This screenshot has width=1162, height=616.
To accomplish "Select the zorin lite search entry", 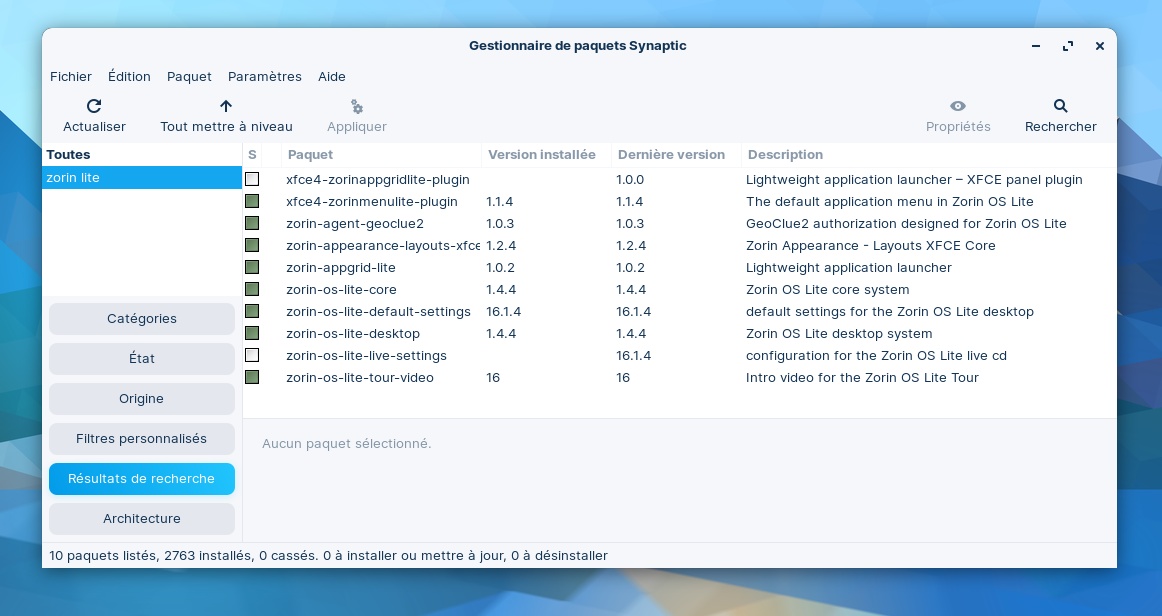I will coord(142,178).
